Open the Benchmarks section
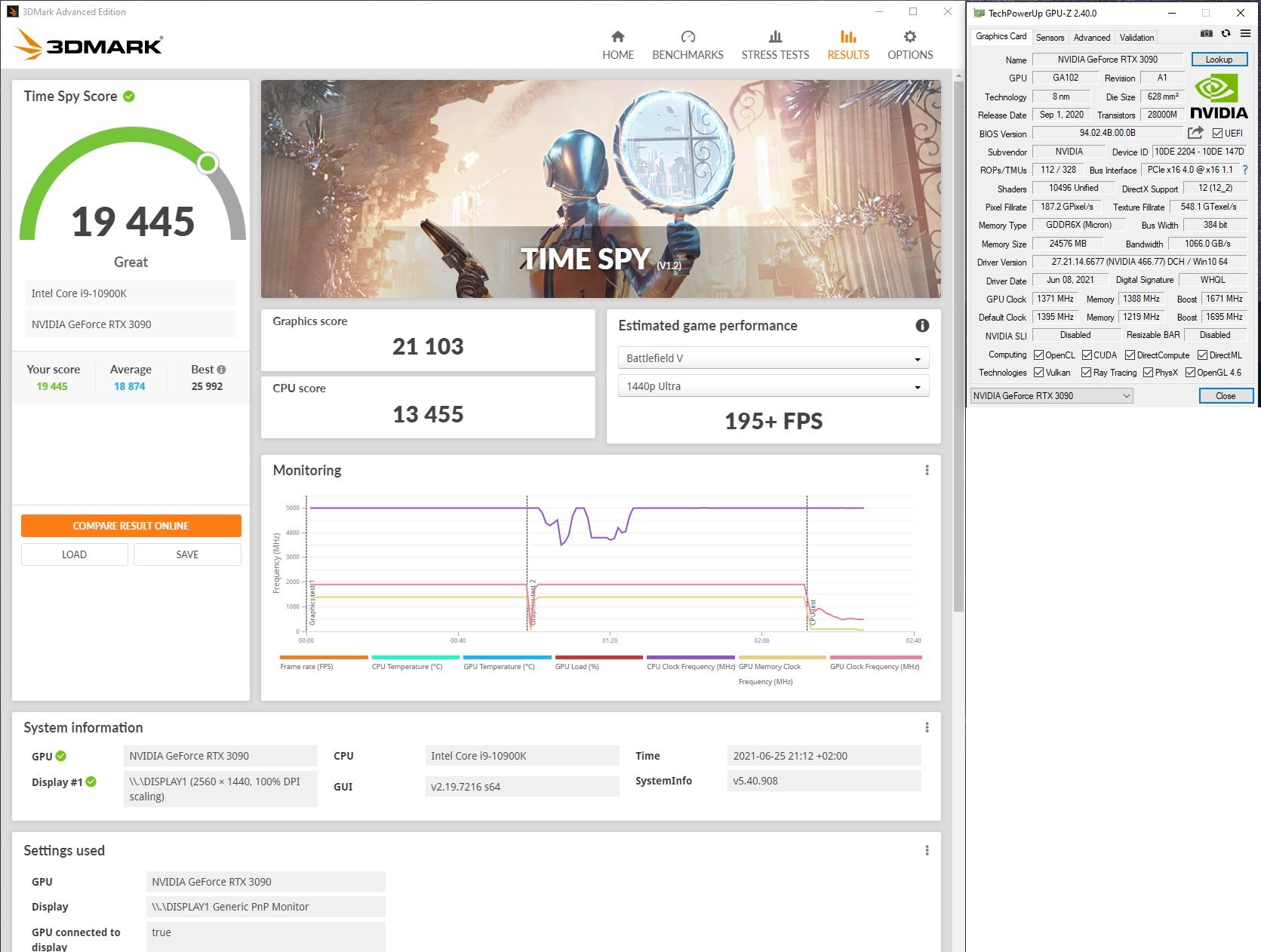The height and width of the screenshot is (952, 1261). (687, 45)
